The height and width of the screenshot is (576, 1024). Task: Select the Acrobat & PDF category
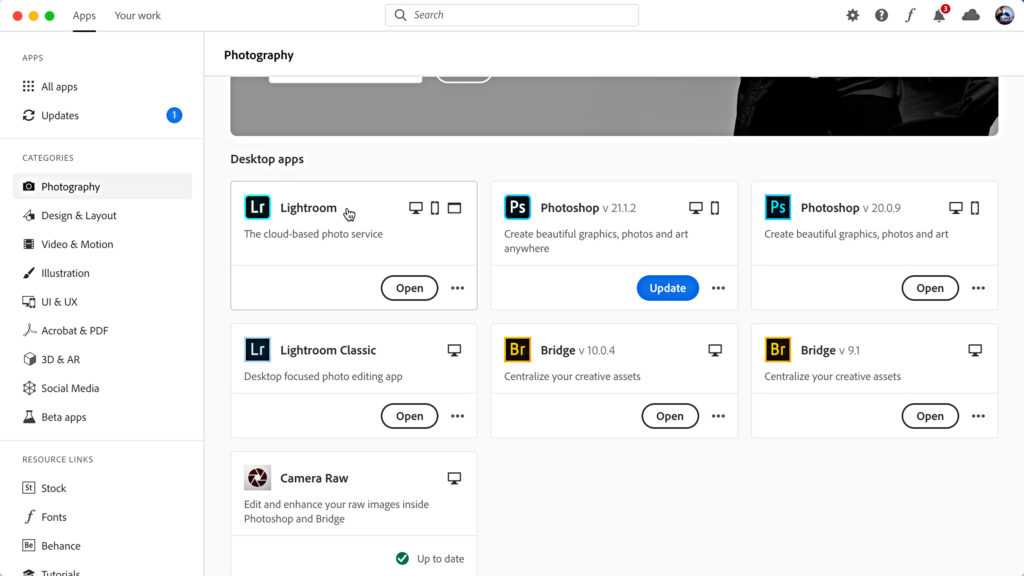click(x=102, y=330)
